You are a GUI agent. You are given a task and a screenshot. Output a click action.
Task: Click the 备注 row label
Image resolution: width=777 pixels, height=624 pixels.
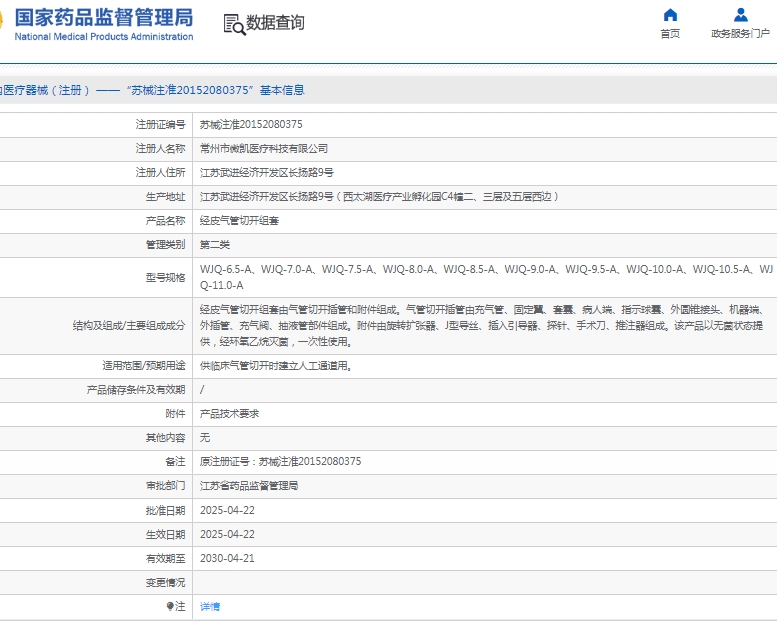175,461
